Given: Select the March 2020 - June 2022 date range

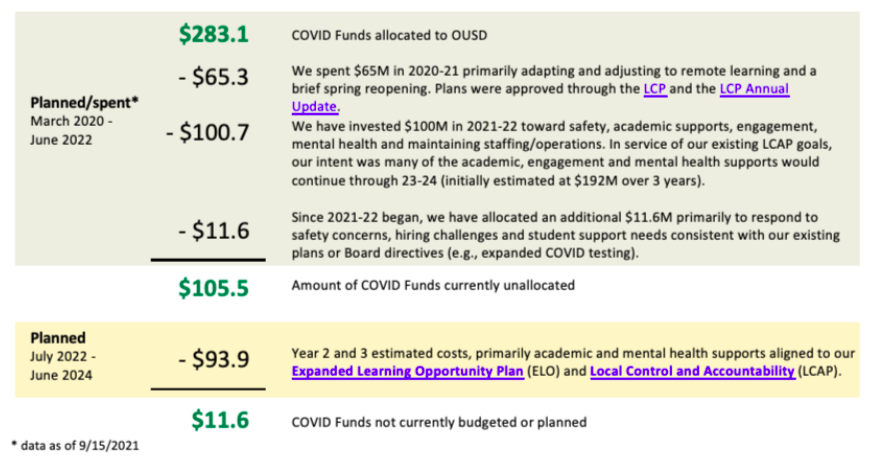Looking at the screenshot, I should [x=70, y=127].
